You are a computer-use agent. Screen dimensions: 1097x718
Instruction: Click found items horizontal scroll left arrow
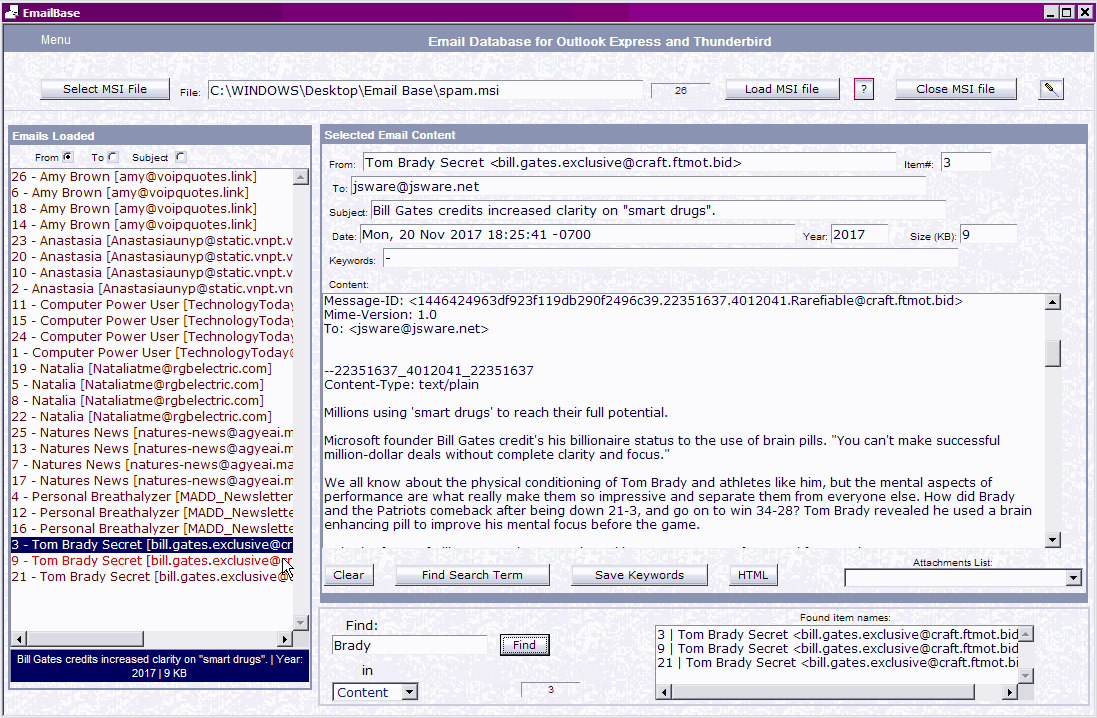point(663,692)
